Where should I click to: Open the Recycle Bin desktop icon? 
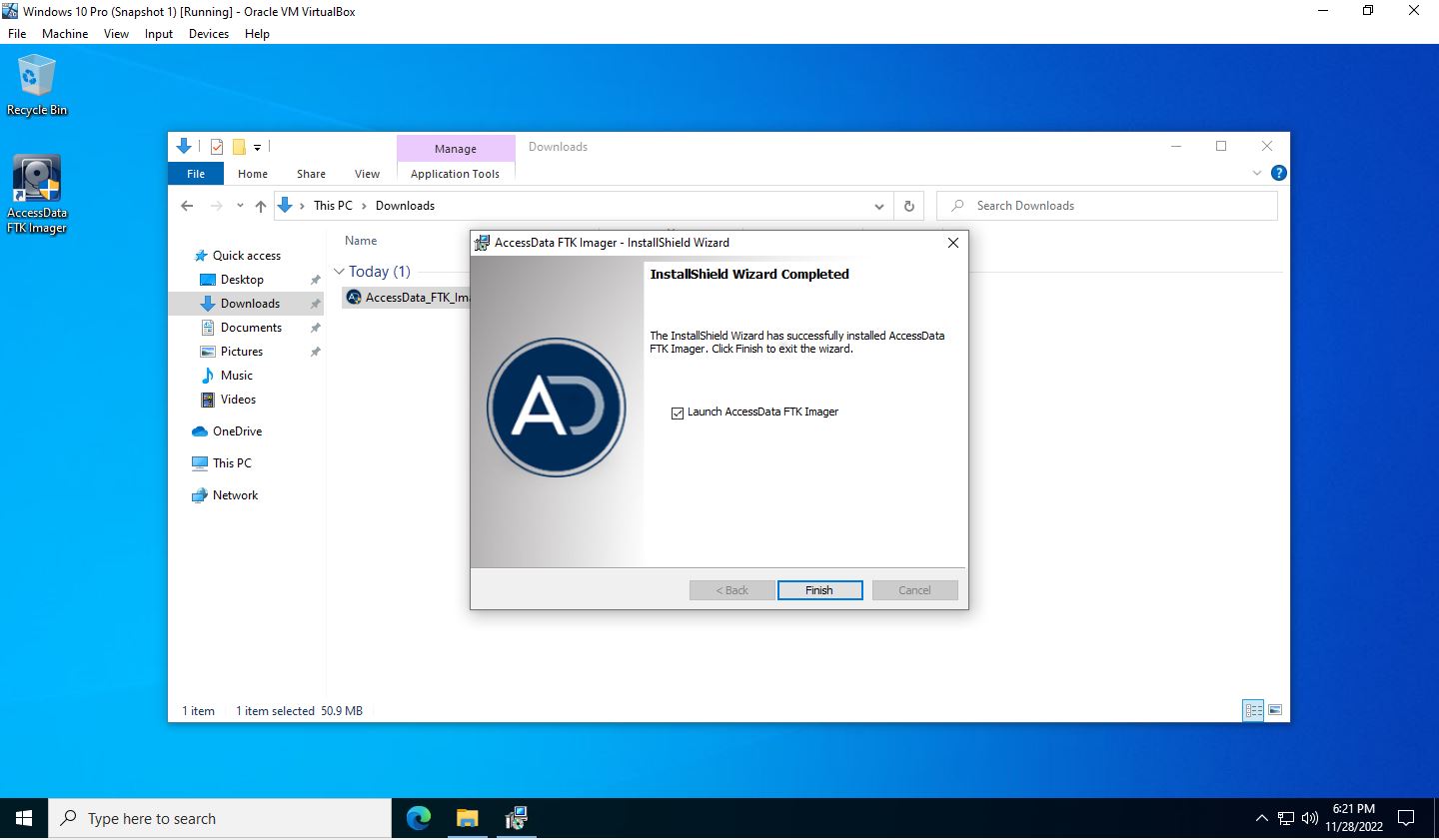(37, 86)
